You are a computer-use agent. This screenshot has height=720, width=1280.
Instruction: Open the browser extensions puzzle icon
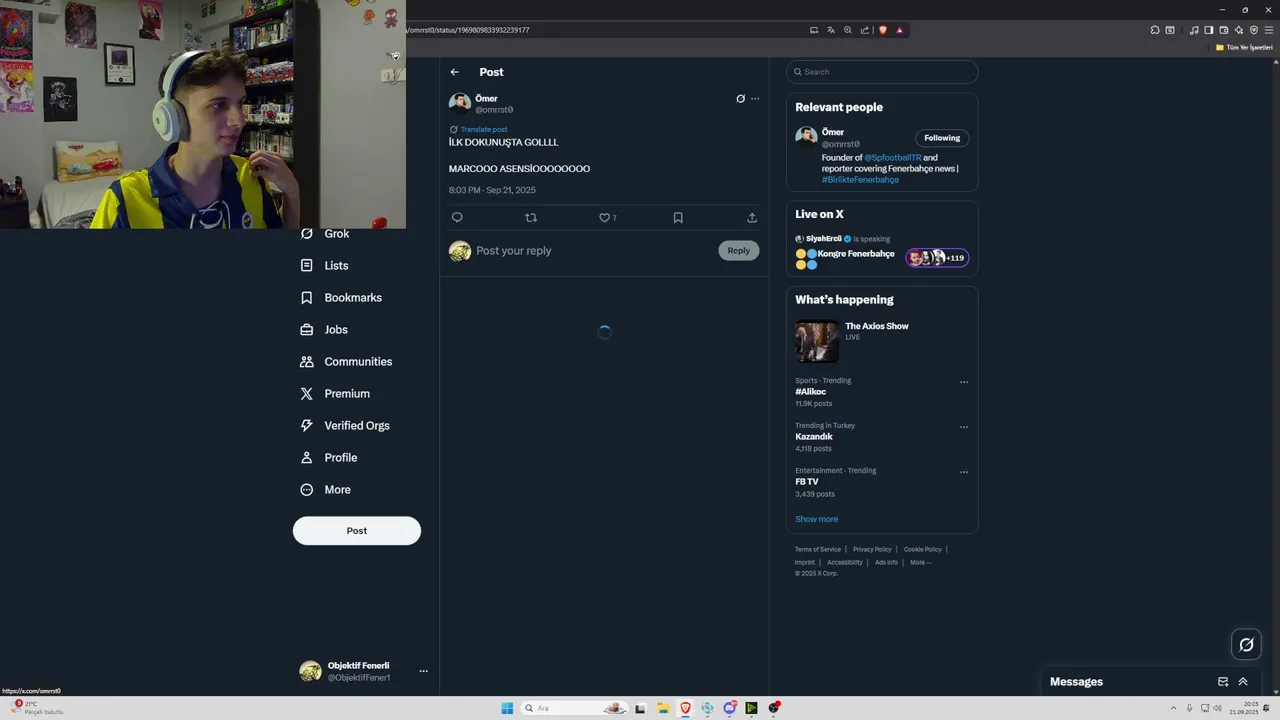pos(1155,30)
